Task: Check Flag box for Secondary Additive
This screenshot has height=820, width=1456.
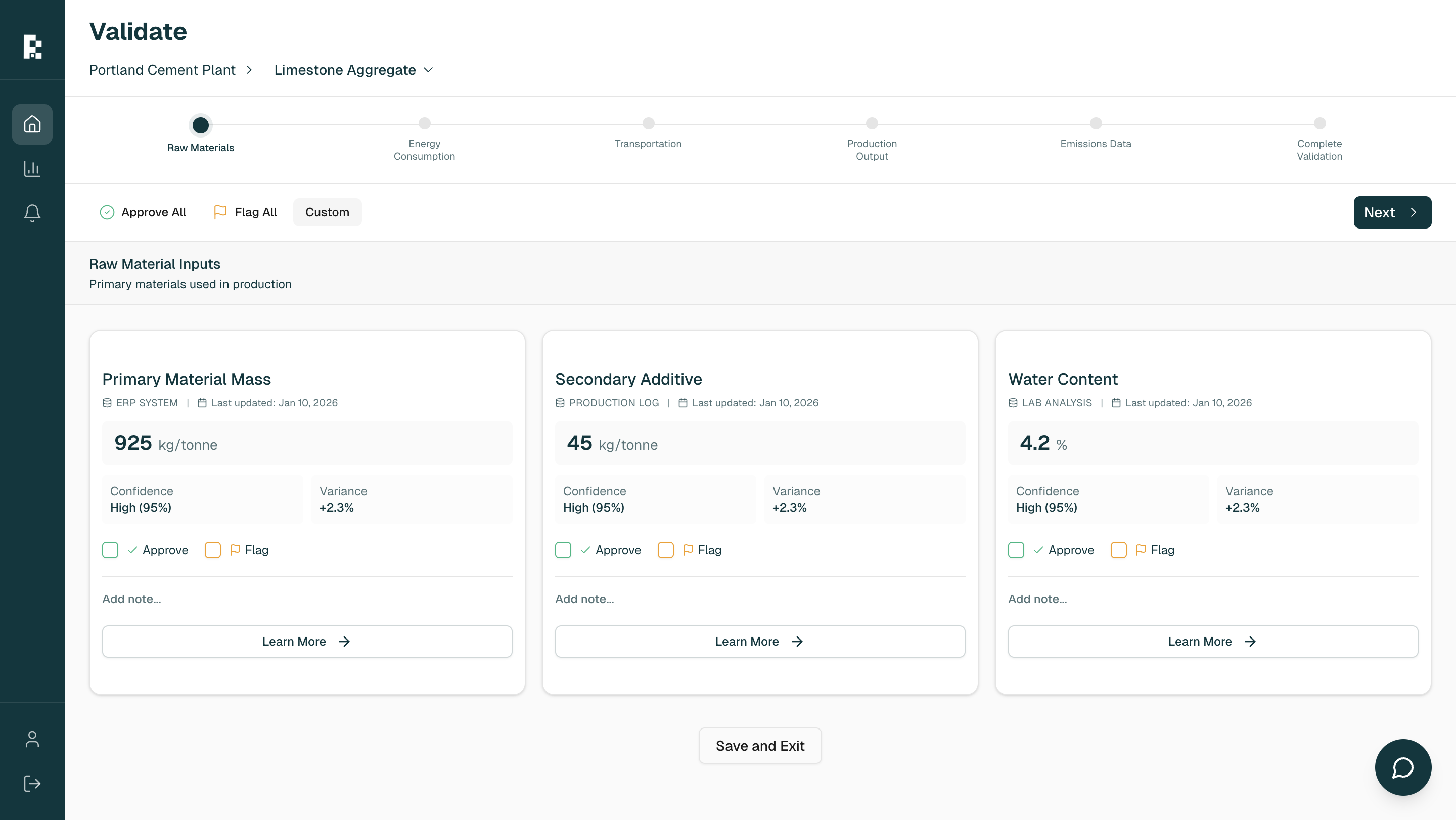Action: point(665,550)
